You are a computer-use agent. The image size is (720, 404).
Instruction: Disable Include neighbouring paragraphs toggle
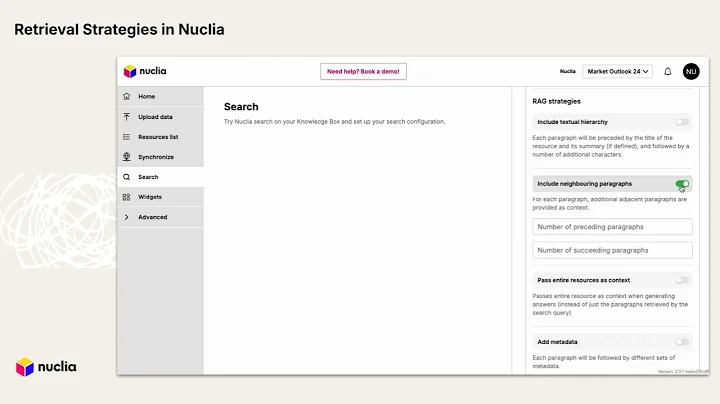point(682,184)
